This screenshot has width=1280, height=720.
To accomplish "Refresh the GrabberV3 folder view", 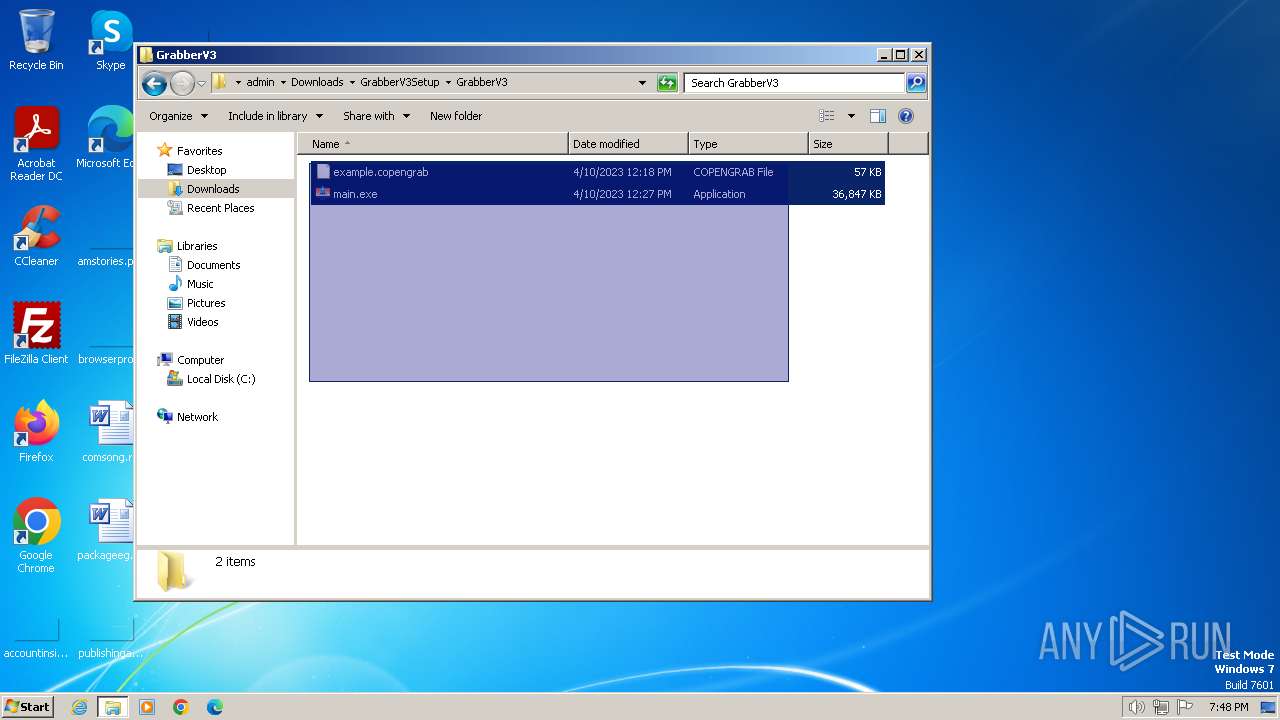I will [667, 83].
